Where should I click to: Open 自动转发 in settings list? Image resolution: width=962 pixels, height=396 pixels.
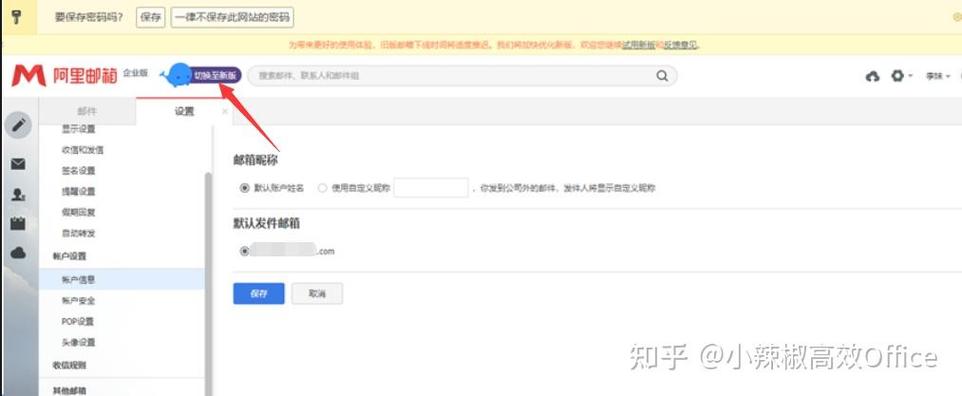[x=79, y=233]
